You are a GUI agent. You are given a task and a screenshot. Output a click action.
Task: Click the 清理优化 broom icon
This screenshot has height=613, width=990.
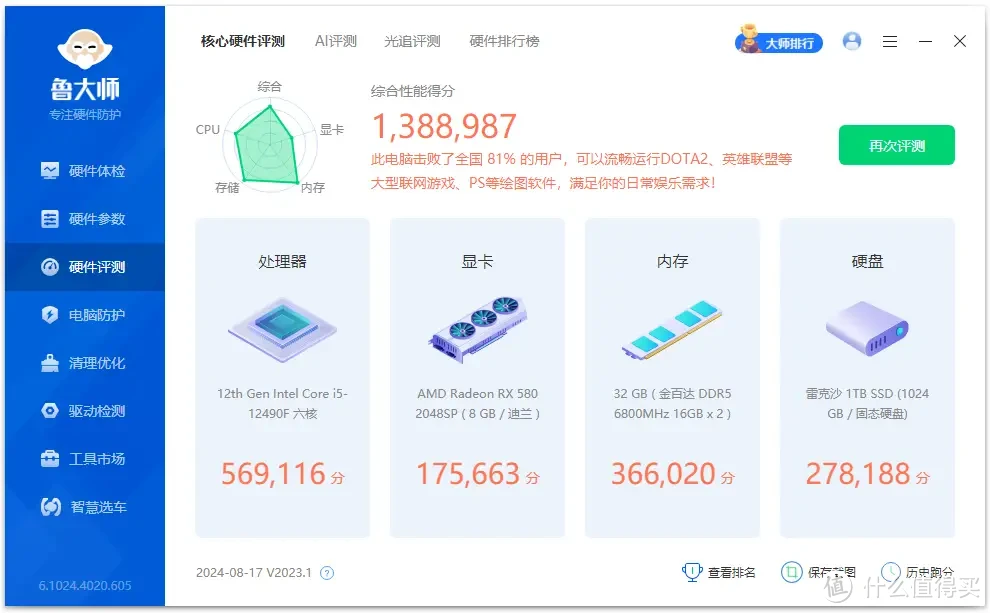(x=50, y=363)
